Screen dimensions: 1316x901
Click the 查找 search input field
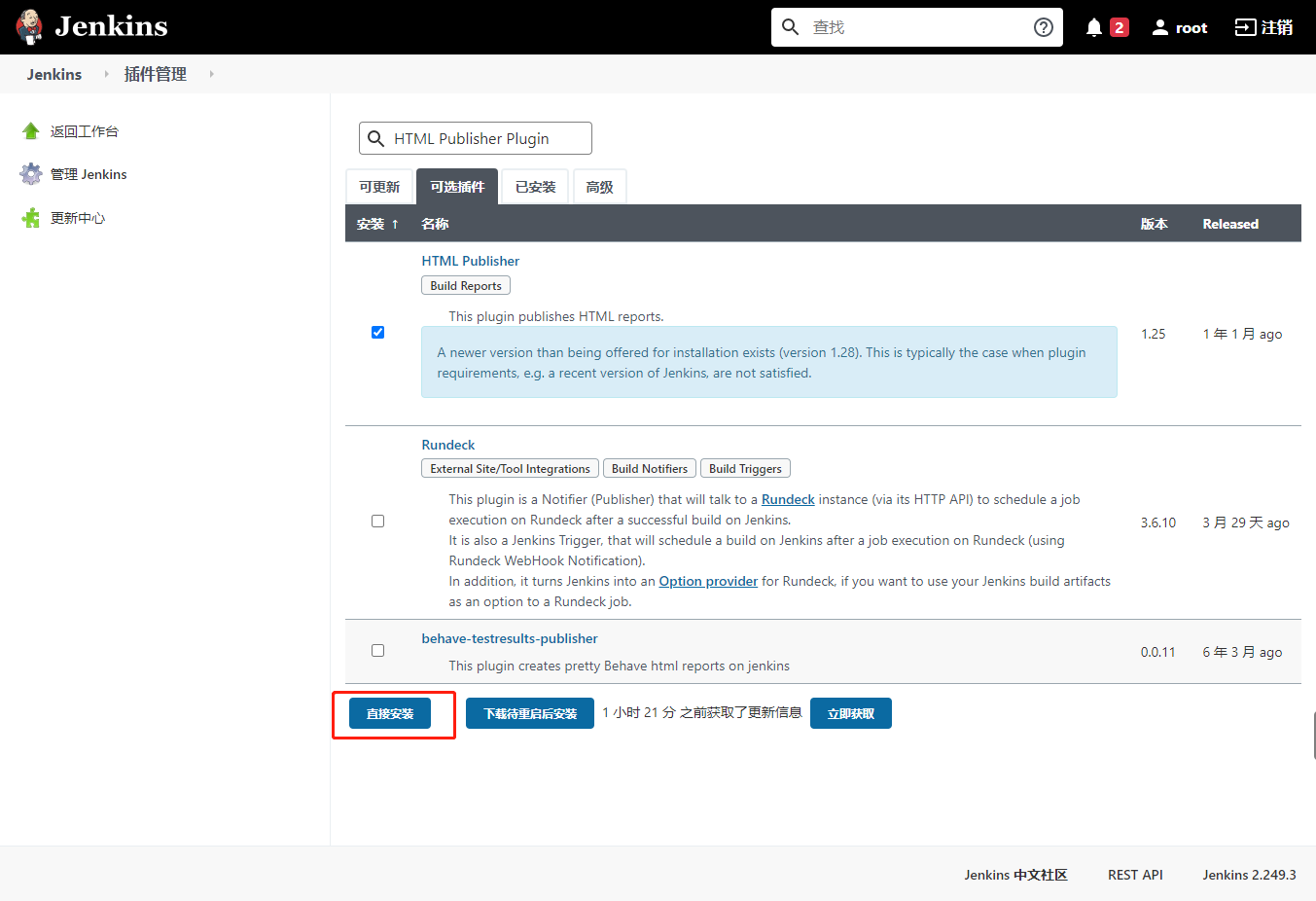point(917,27)
